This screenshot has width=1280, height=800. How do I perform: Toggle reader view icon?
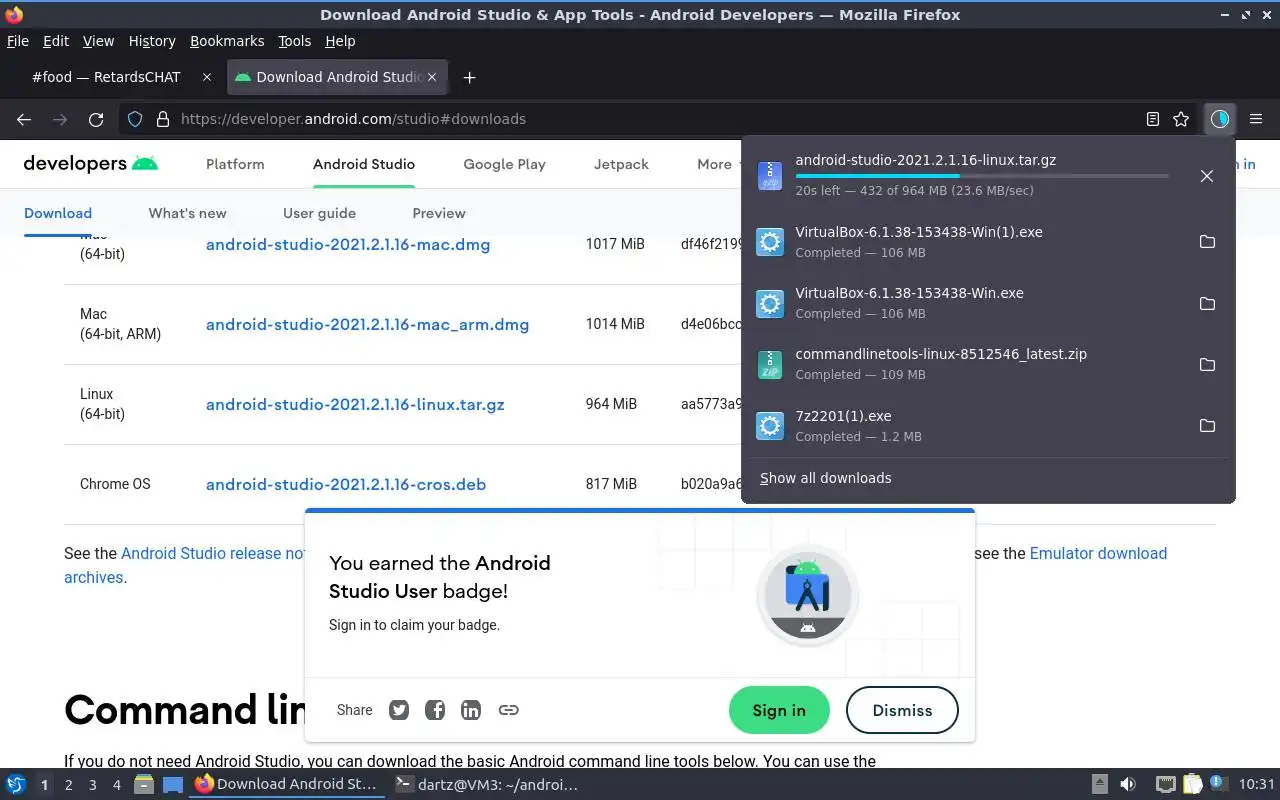tap(1153, 119)
